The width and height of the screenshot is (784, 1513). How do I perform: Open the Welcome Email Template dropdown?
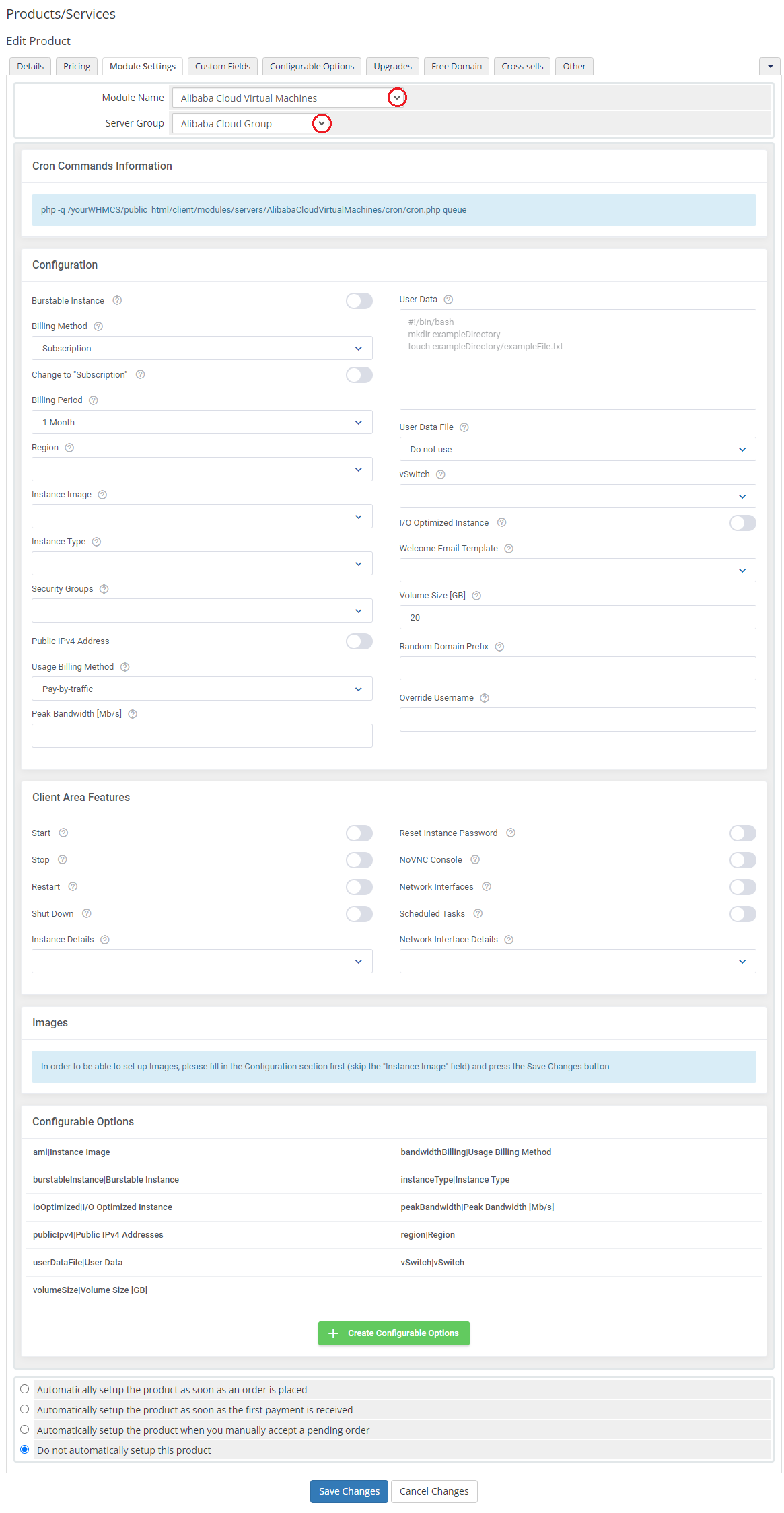577,570
